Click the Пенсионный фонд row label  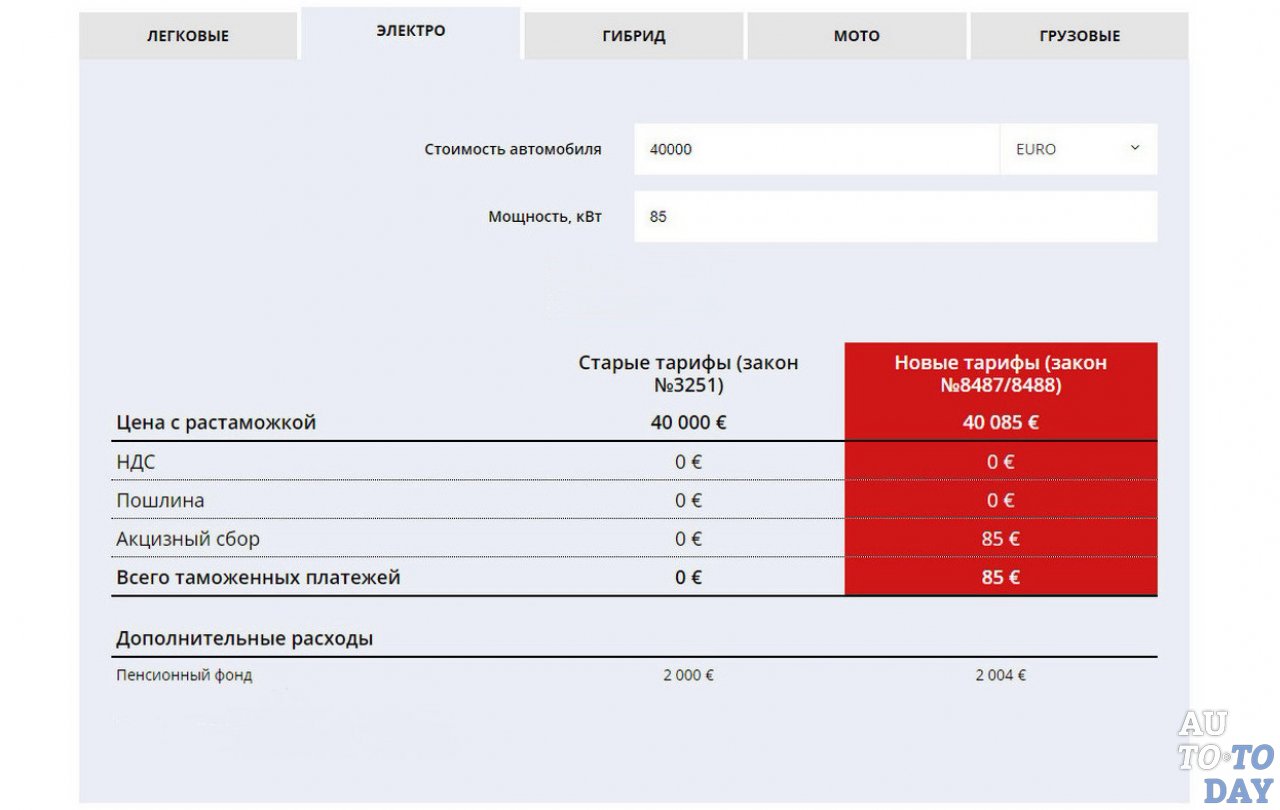click(x=184, y=675)
